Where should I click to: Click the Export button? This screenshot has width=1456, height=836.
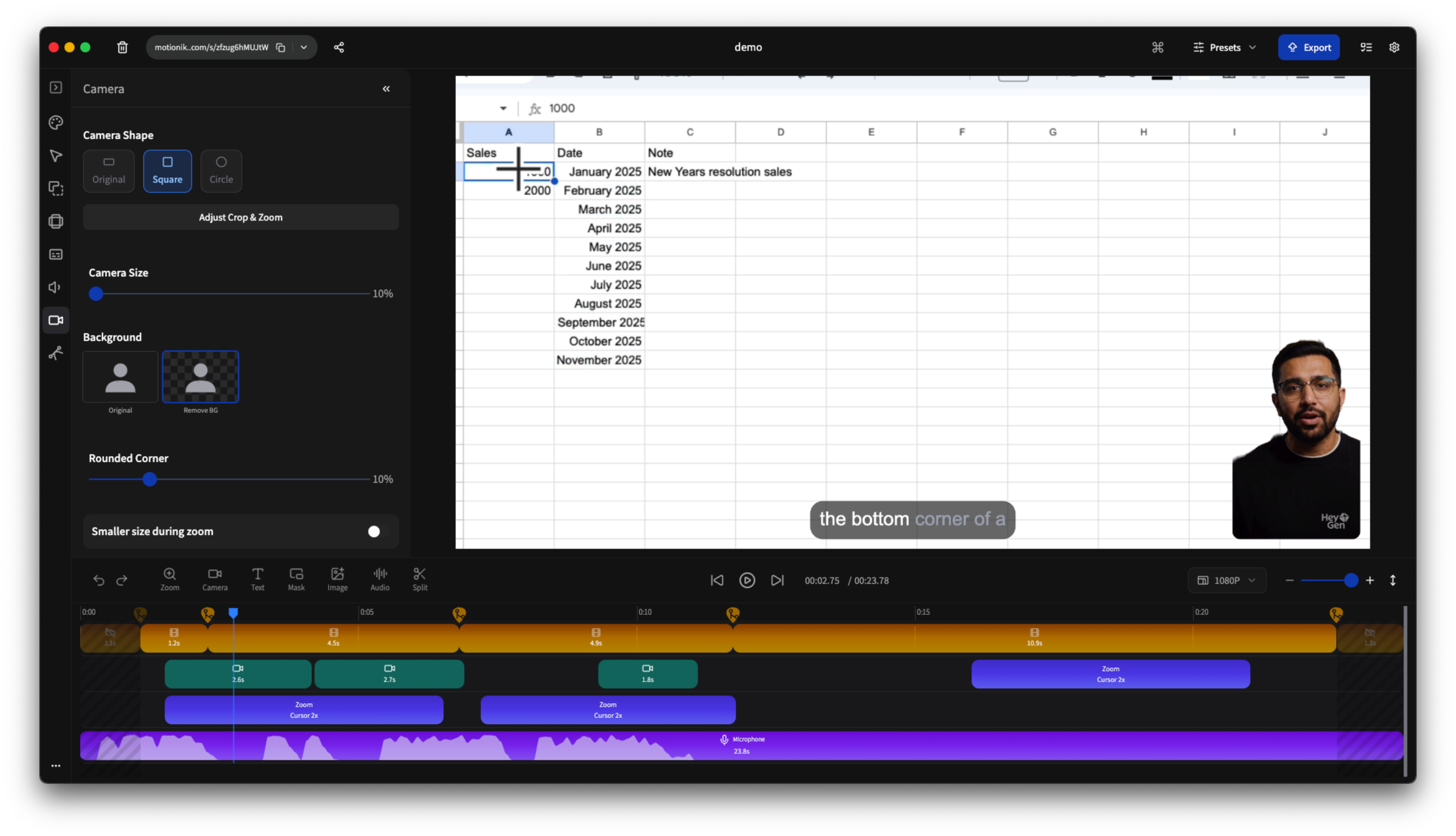coord(1308,47)
